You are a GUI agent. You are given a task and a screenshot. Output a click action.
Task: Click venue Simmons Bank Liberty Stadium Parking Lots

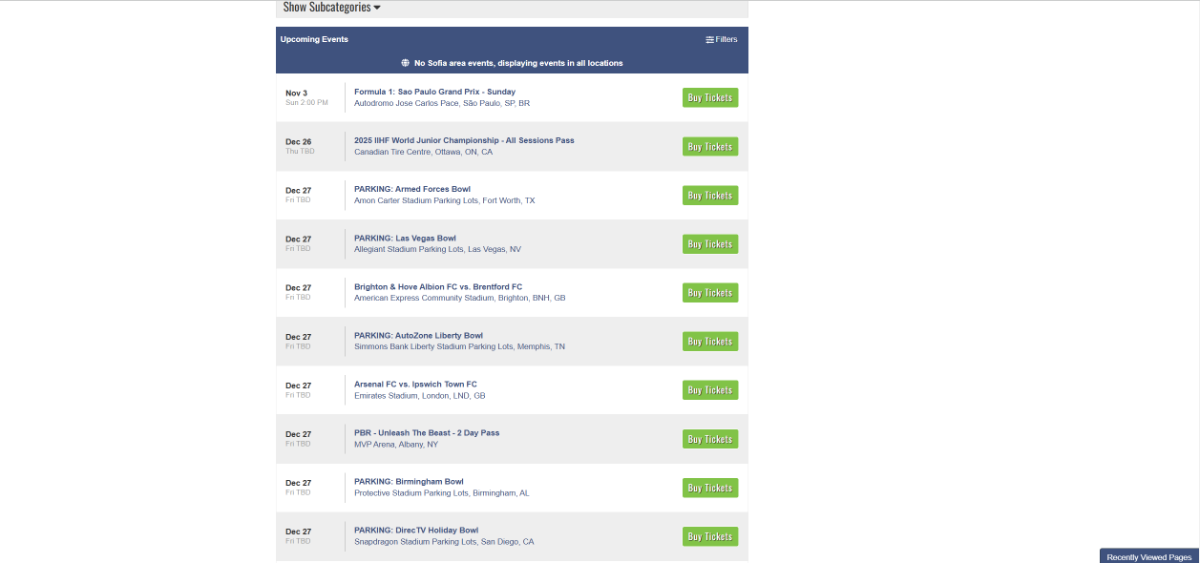459,347
